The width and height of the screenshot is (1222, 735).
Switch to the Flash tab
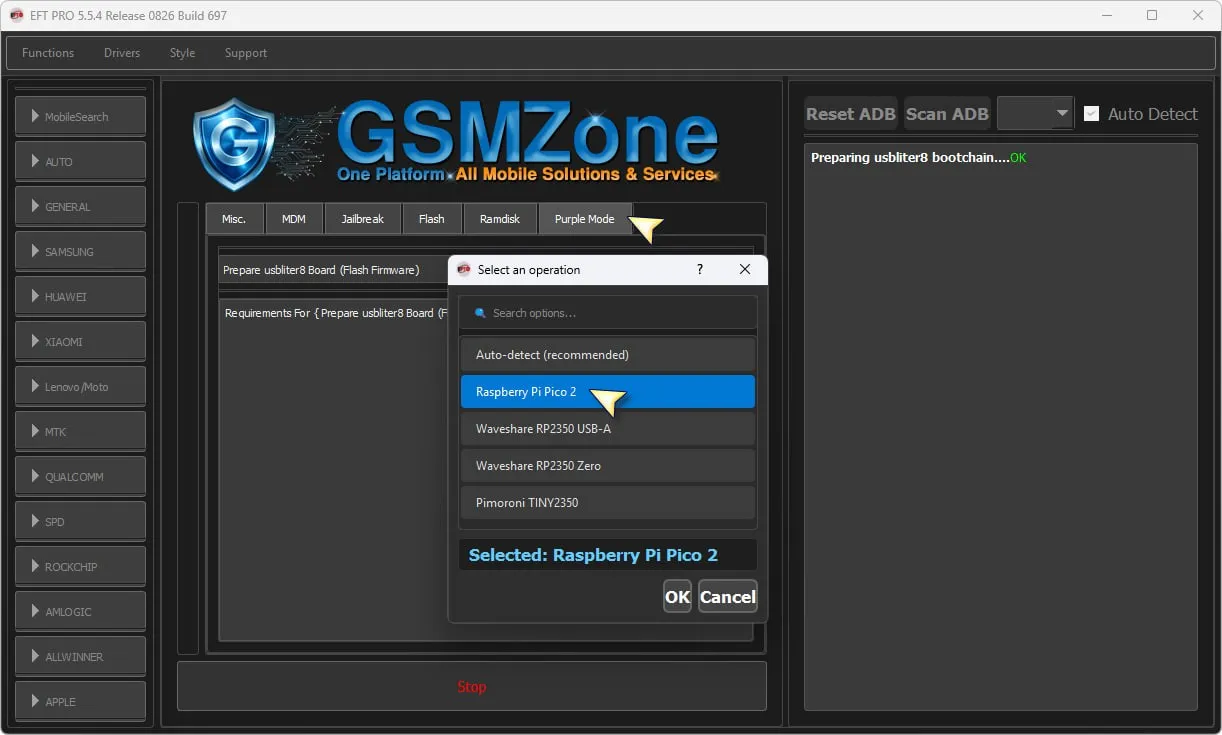[x=432, y=219]
